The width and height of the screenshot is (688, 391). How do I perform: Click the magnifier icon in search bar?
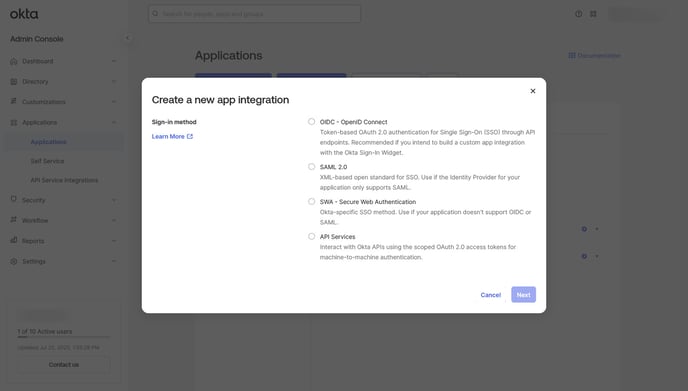pos(155,14)
